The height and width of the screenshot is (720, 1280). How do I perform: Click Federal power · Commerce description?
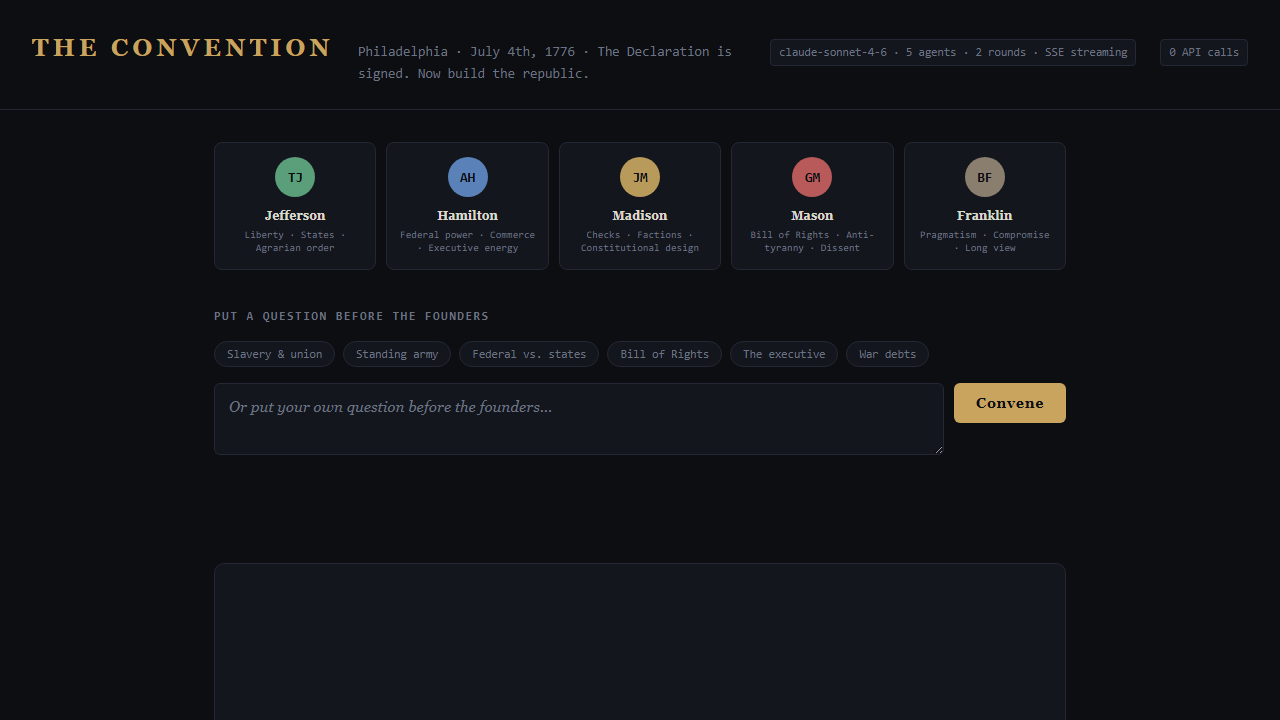pyautogui.click(x=468, y=241)
